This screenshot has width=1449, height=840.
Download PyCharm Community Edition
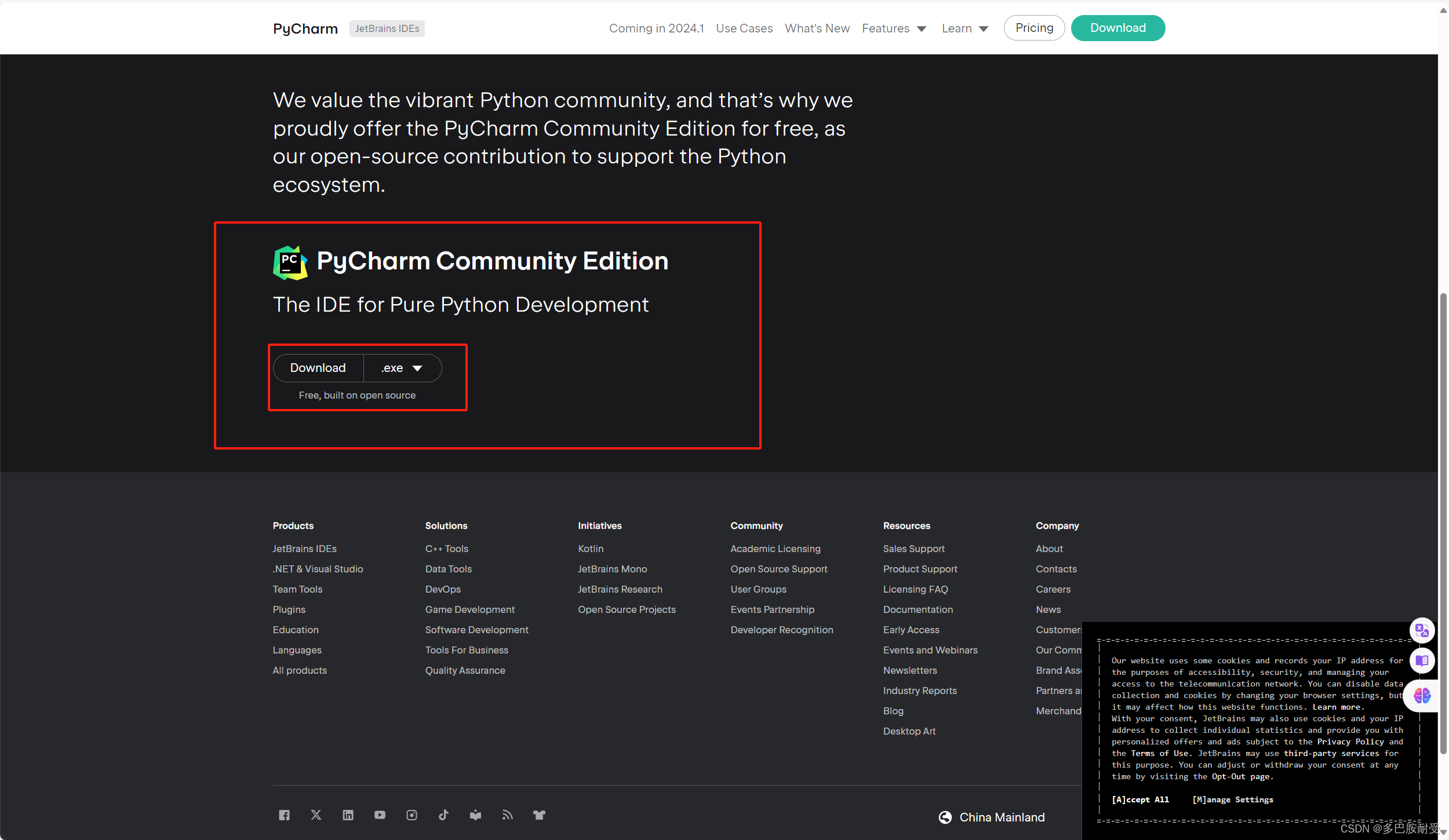pyautogui.click(x=318, y=368)
